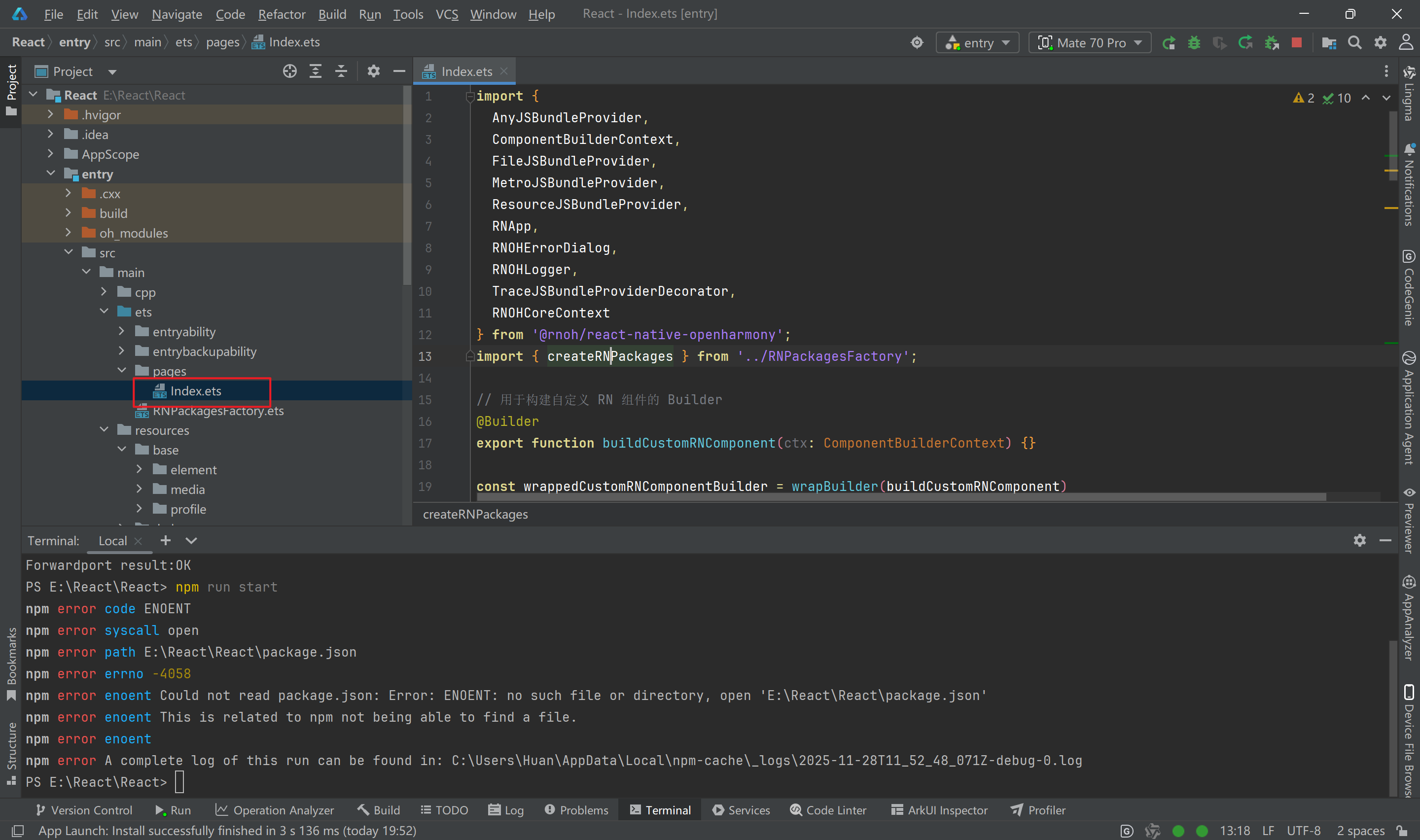The height and width of the screenshot is (840, 1420).
Task: Click the red Stop button in toolbar
Action: pos(1296,43)
